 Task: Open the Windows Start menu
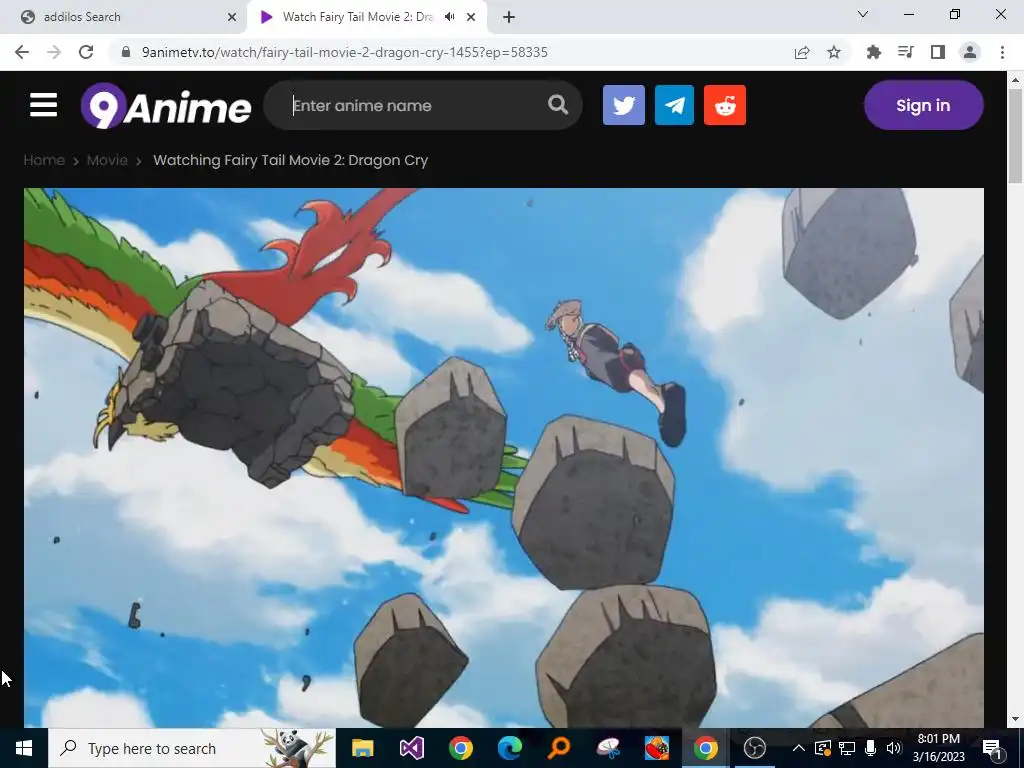(24, 748)
